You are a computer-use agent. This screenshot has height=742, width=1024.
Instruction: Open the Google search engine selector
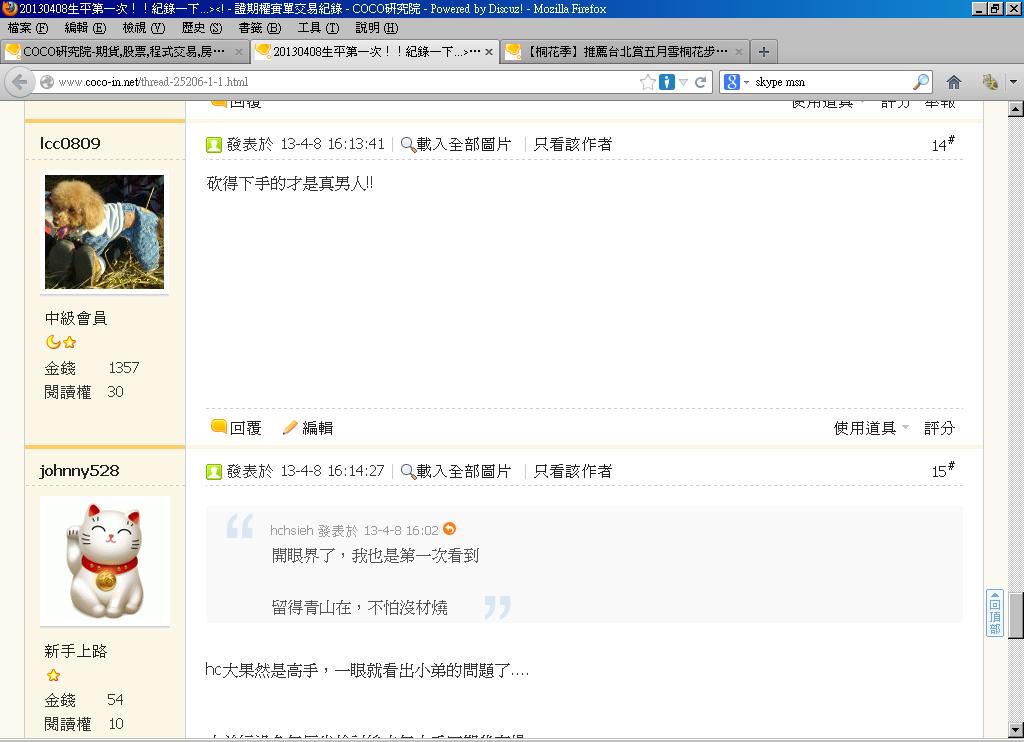[735, 82]
